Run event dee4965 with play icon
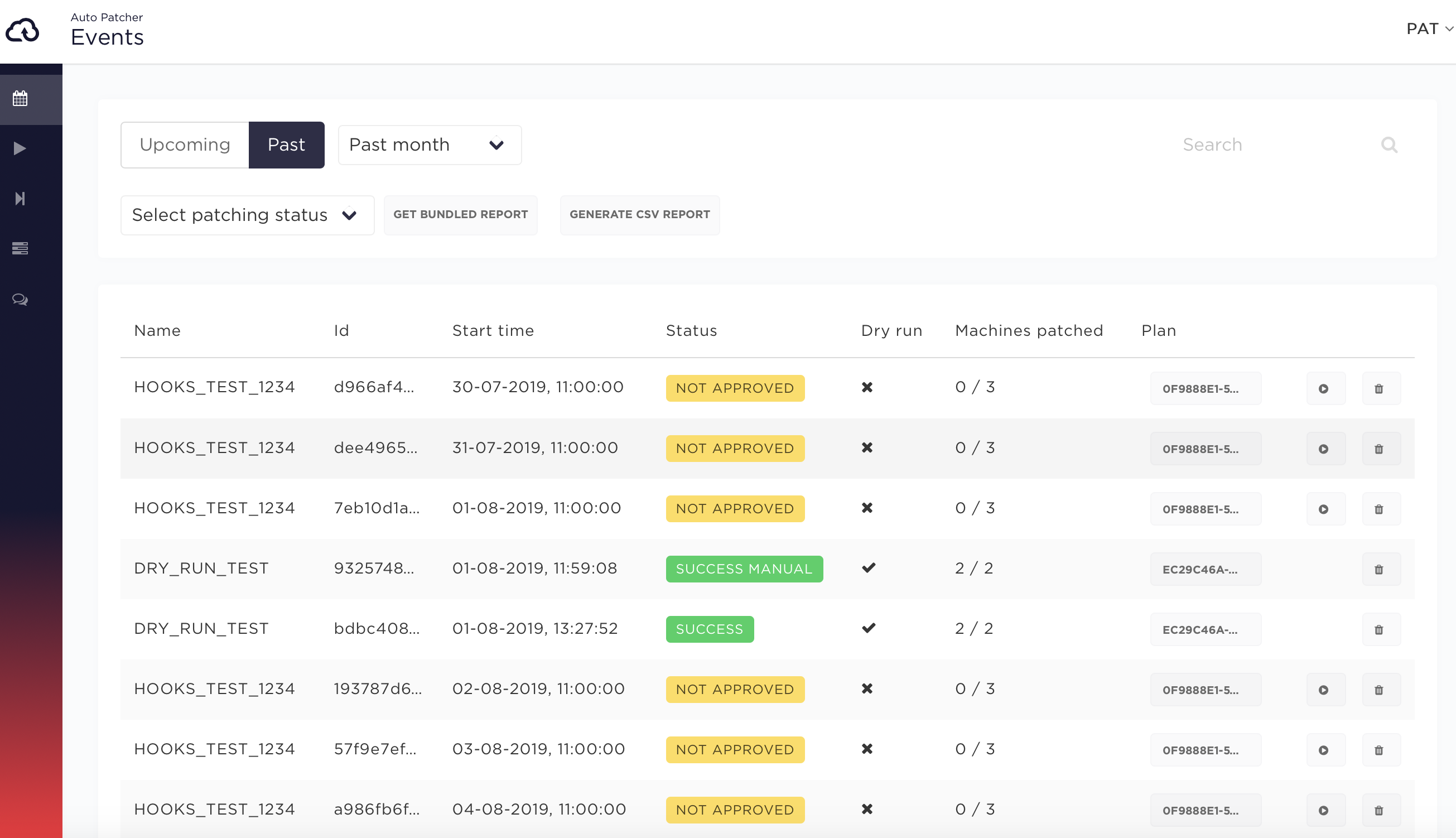1456x838 pixels. [x=1325, y=449]
